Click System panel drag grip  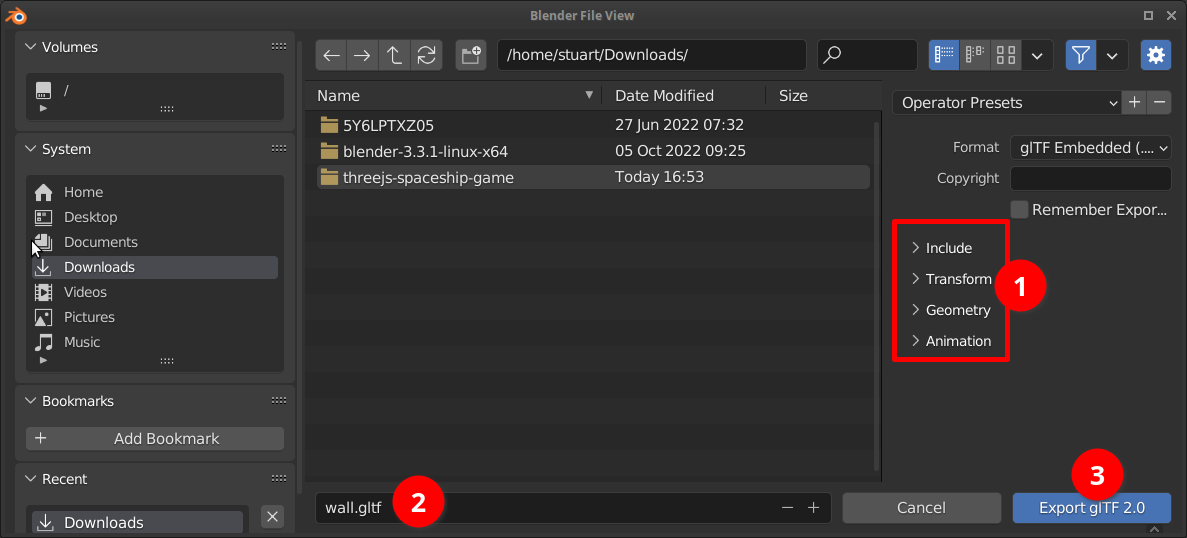click(x=279, y=149)
